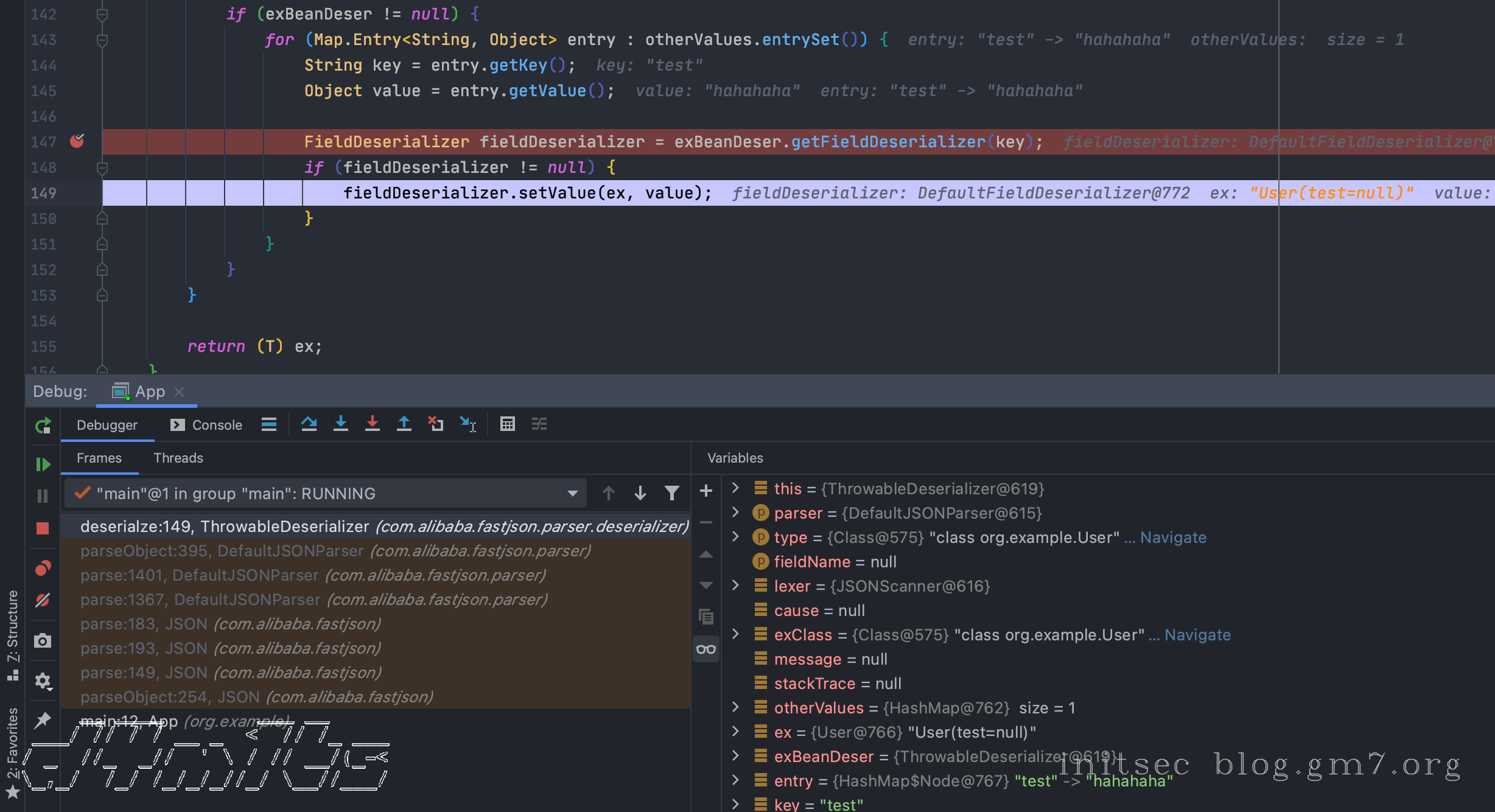This screenshot has height=812, width=1495.
Task: Click the Run to Cursor icon
Action: pos(467,424)
